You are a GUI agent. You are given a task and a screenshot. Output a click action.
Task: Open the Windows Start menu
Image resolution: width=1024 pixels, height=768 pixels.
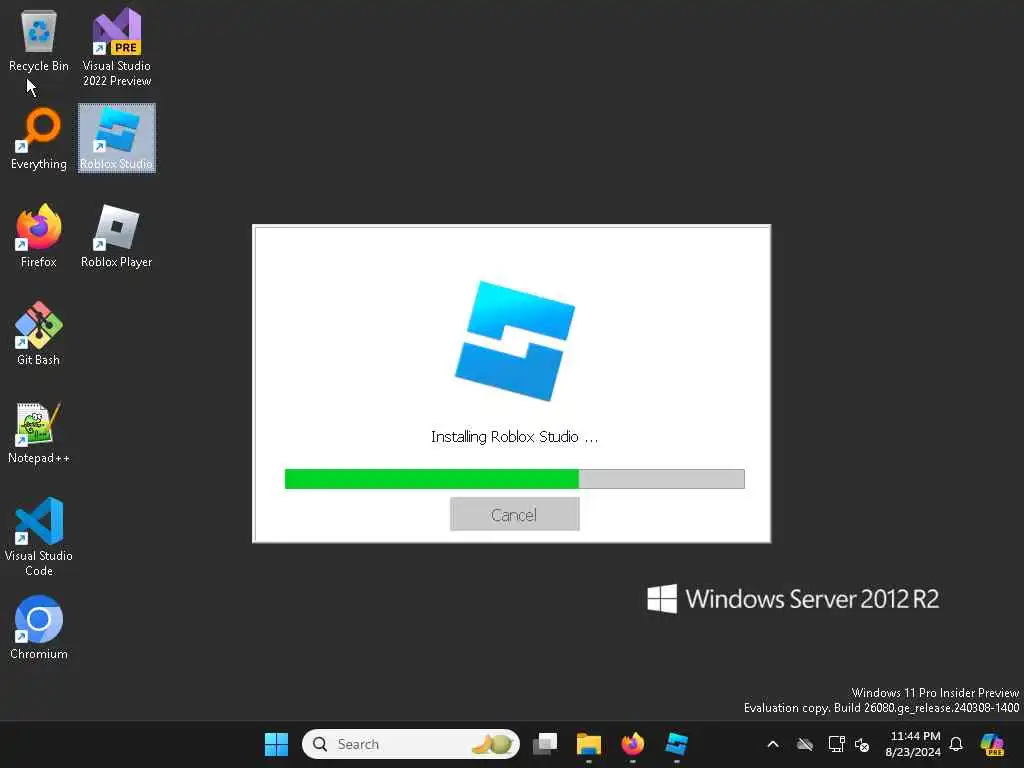coord(276,744)
